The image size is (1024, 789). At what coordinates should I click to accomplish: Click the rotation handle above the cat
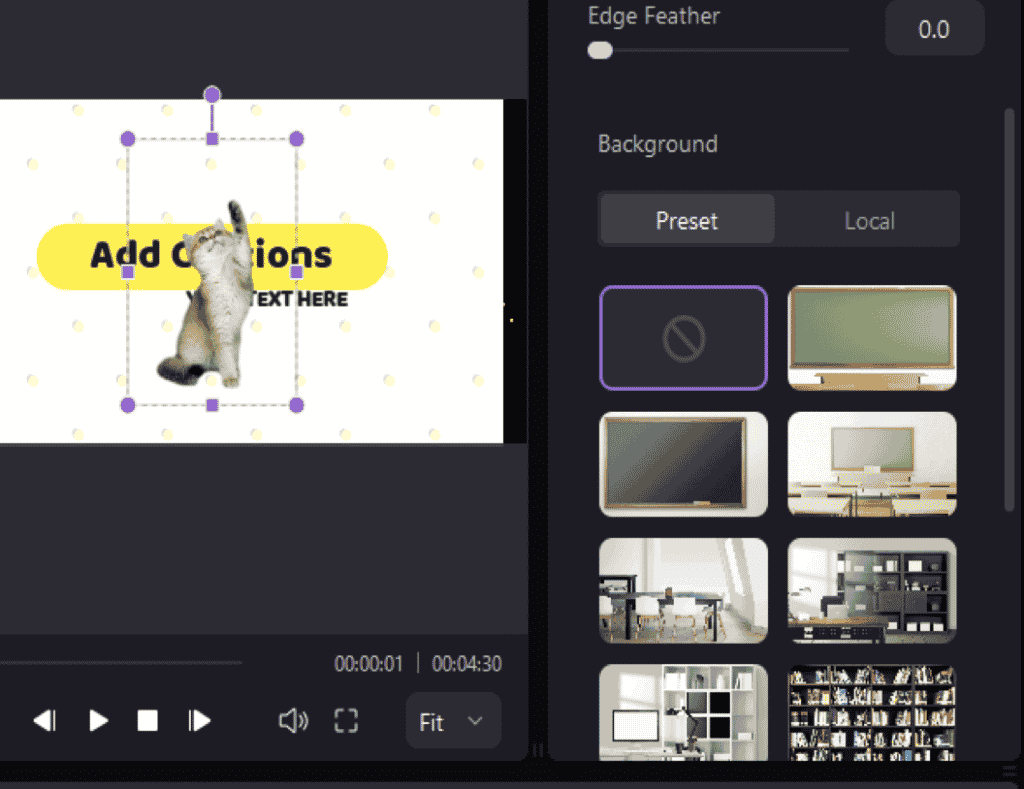tap(212, 94)
